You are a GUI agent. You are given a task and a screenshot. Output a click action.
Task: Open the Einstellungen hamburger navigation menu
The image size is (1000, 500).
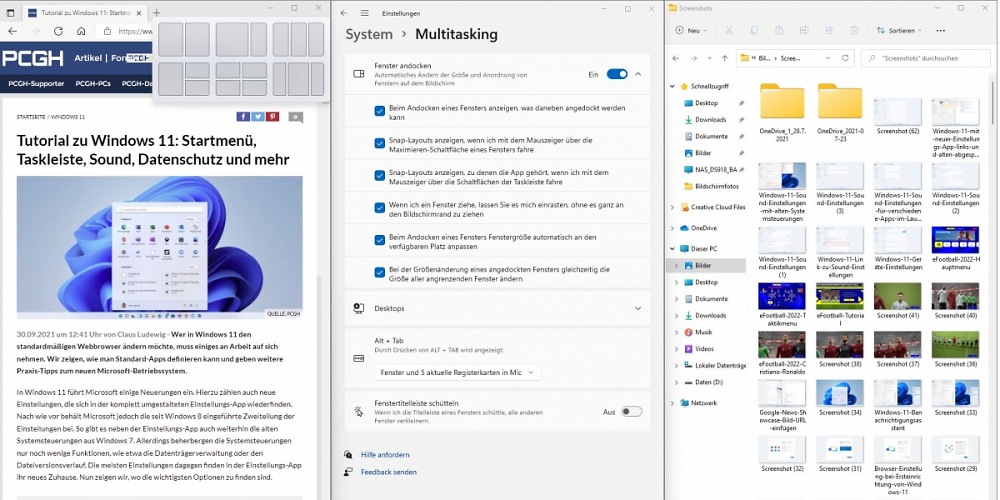pyautogui.click(x=364, y=13)
